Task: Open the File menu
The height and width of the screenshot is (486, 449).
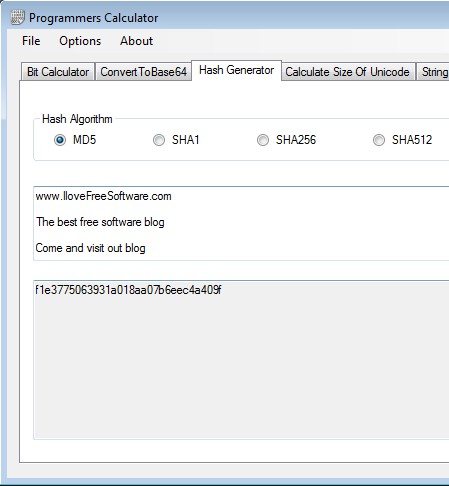Action: pyautogui.click(x=31, y=41)
